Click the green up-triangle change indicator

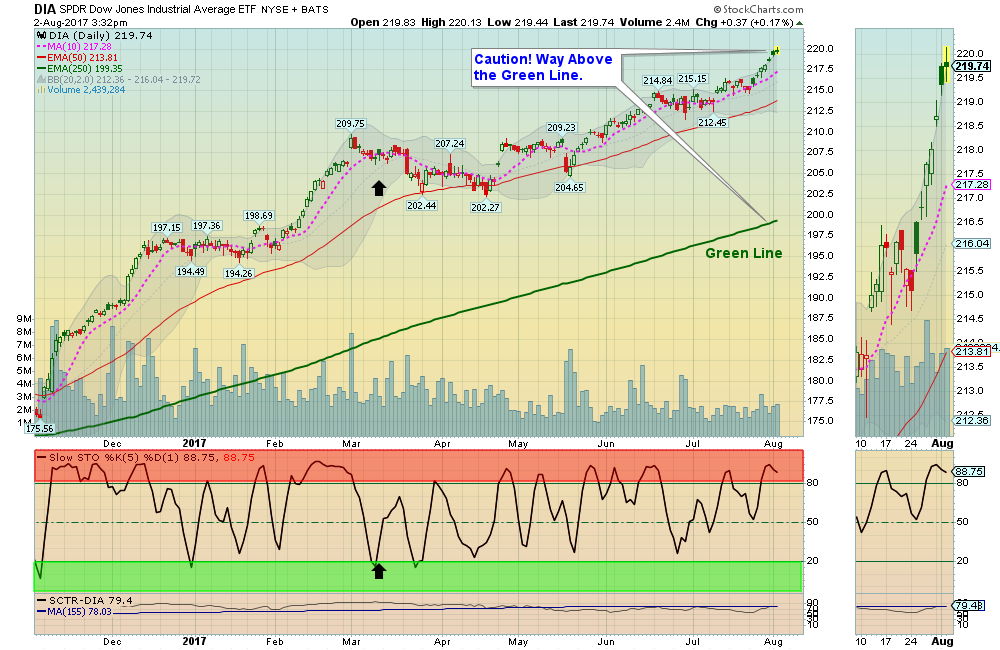(x=800, y=23)
